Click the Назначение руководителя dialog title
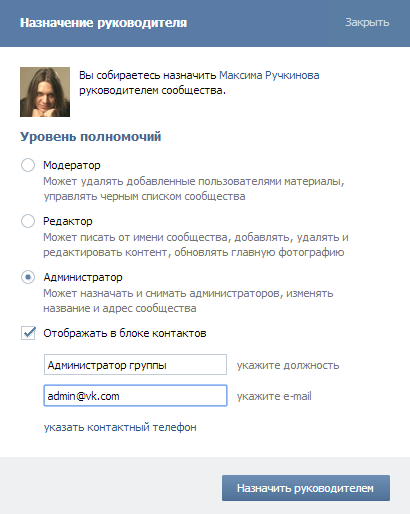The width and height of the screenshot is (410, 514). [103, 23]
